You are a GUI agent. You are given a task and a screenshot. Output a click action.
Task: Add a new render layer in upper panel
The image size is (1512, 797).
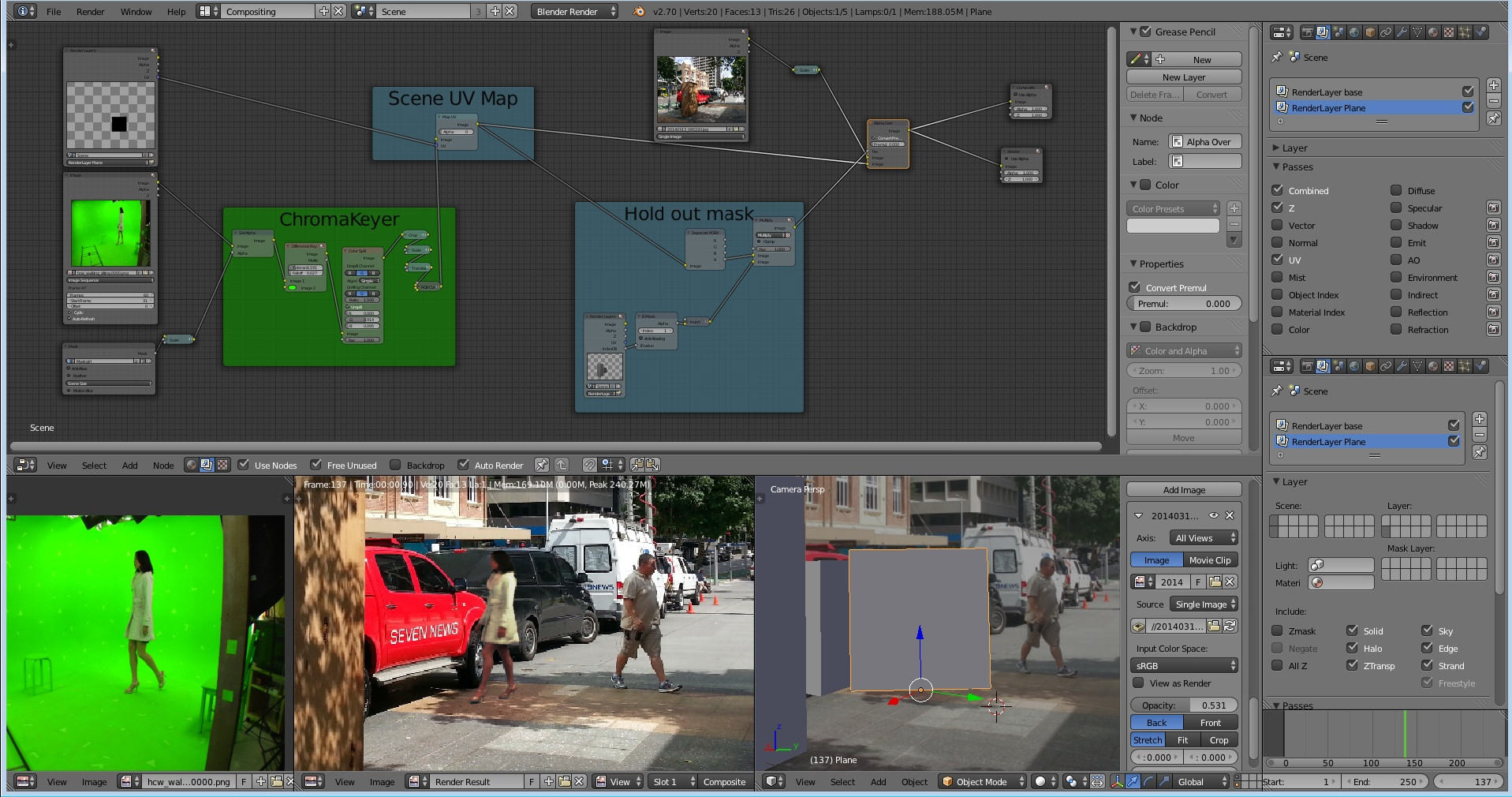coord(1494,85)
